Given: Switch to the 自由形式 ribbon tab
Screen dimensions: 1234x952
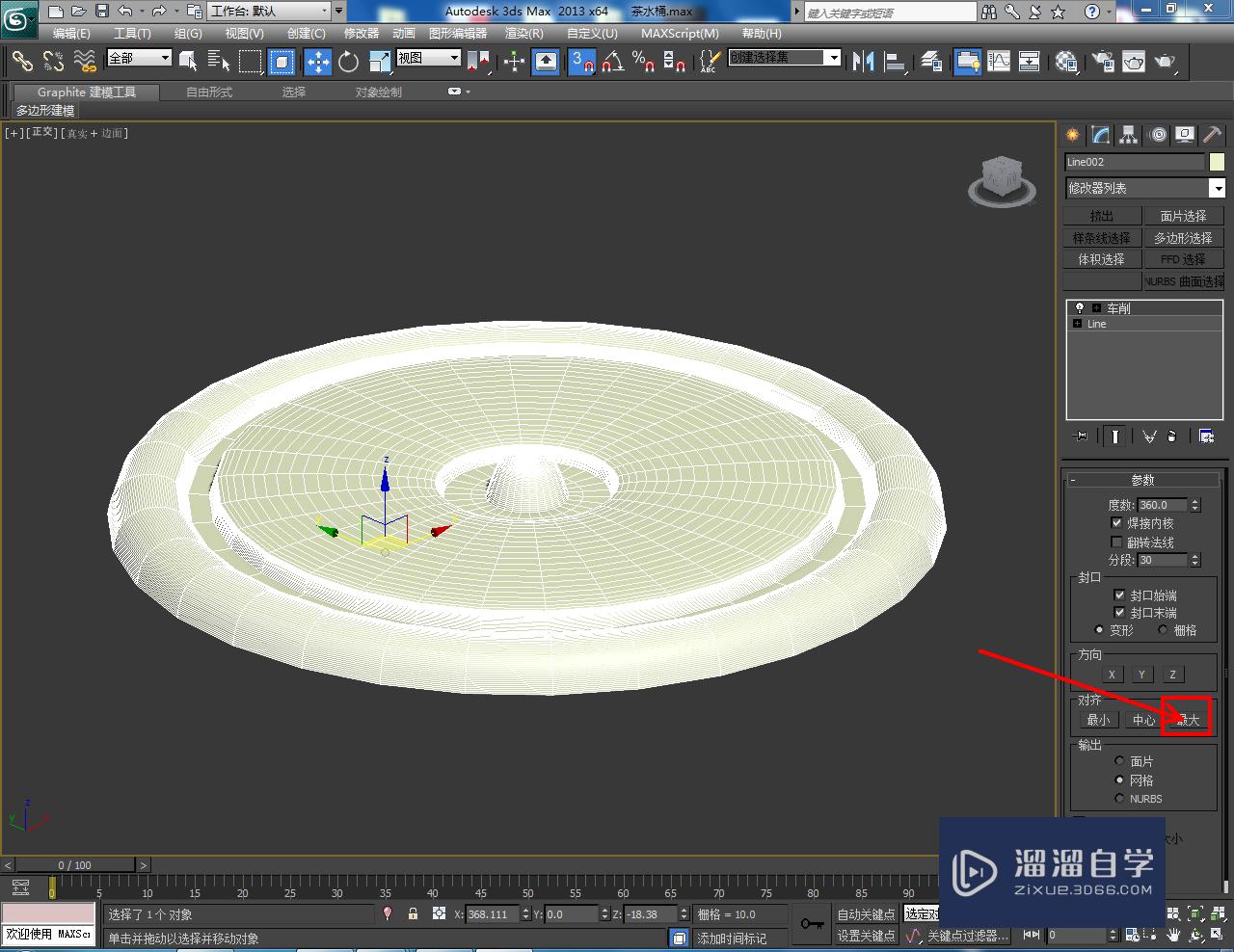Looking at the screenshot, I should [209, 93].
